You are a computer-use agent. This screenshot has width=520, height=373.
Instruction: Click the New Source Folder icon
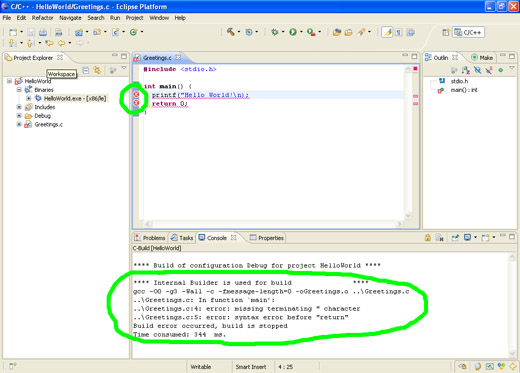(x=97, y=32)
